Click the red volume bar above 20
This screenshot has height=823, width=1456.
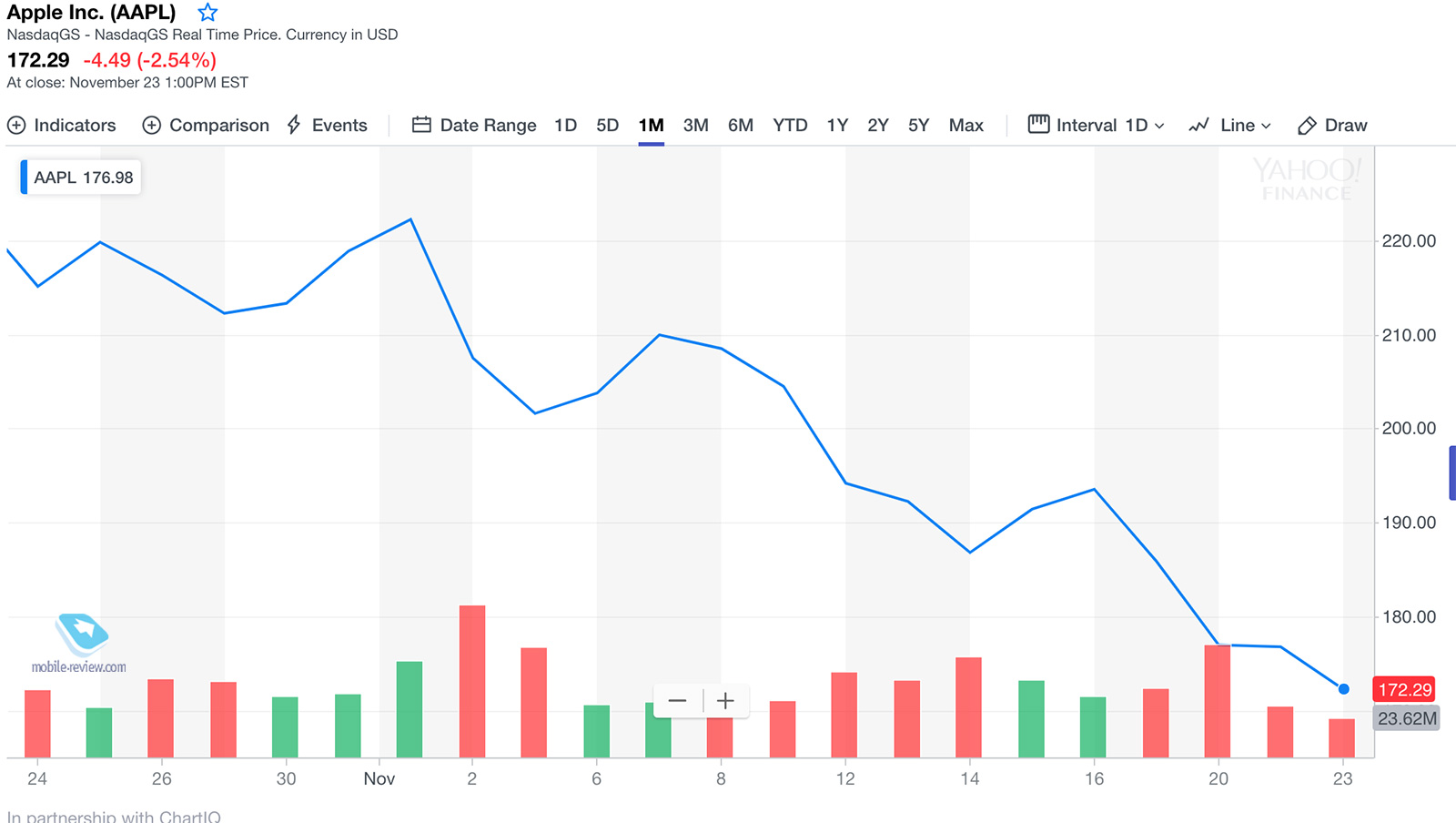coord(1218,701)
